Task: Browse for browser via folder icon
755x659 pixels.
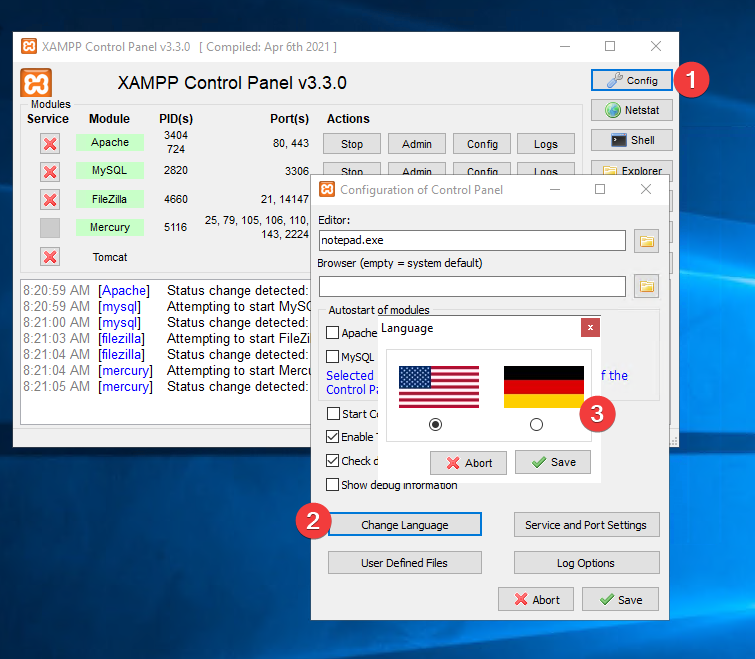Action: click(646, 287)
